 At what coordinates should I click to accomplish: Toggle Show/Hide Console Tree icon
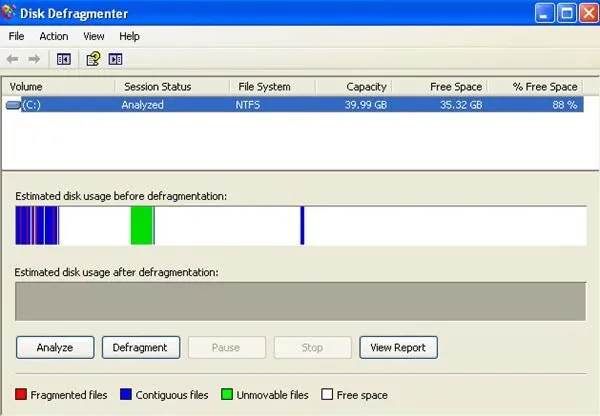point(64,59)
